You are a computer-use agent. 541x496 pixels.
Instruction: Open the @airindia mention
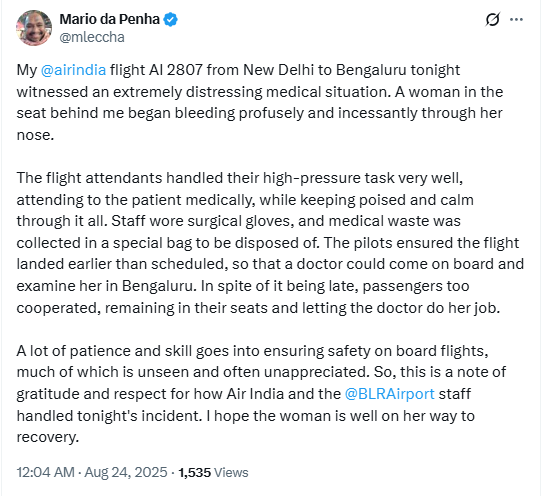[x=73, y=70]
